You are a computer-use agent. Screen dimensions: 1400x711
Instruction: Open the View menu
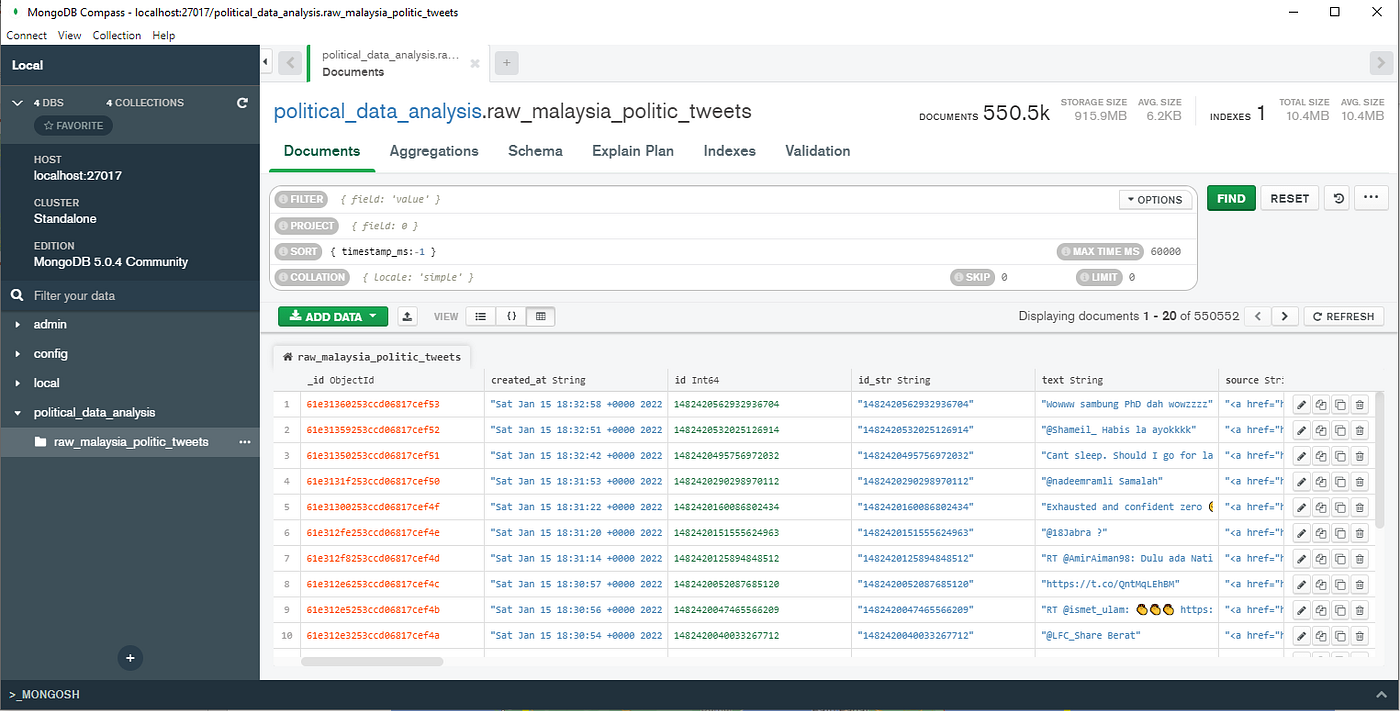[x=70, y=35]
